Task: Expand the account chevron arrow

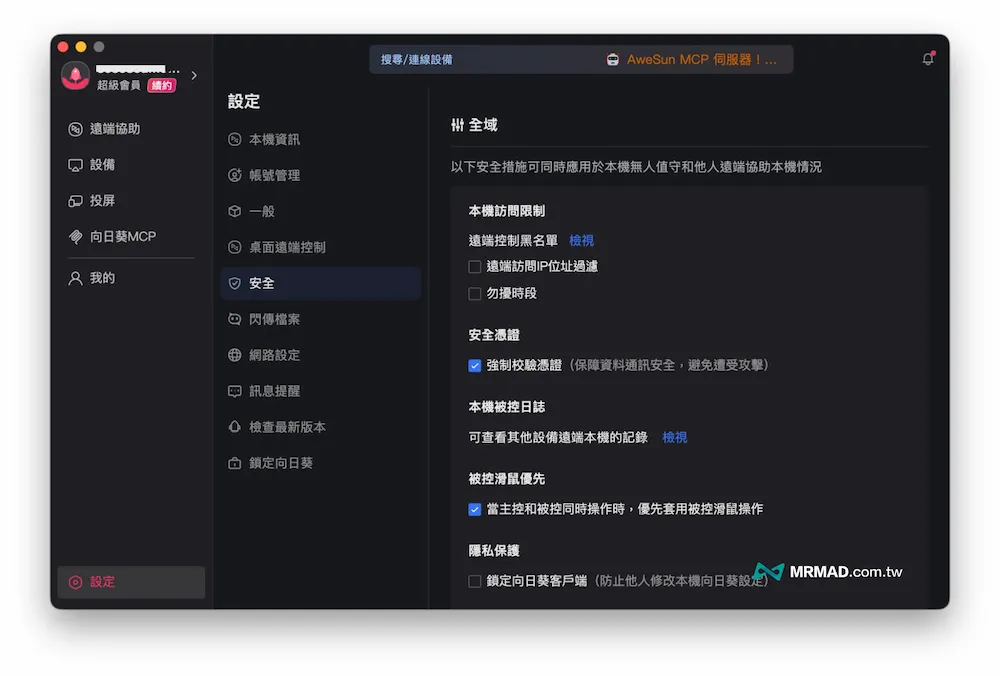Action: pyautogui.click(x=194, y=75)
